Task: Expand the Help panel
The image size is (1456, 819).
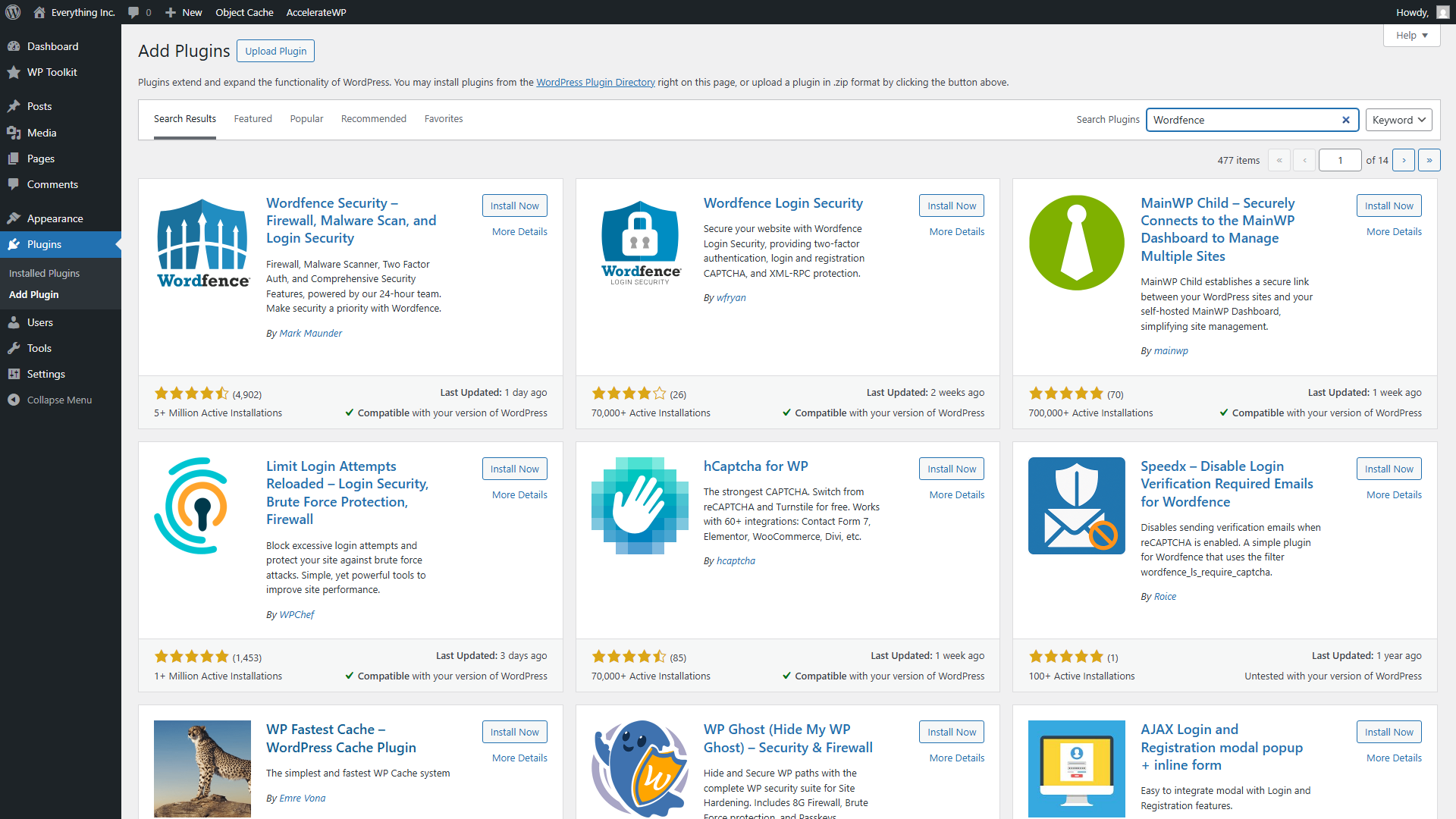Action: click(x=1411, y=36)
